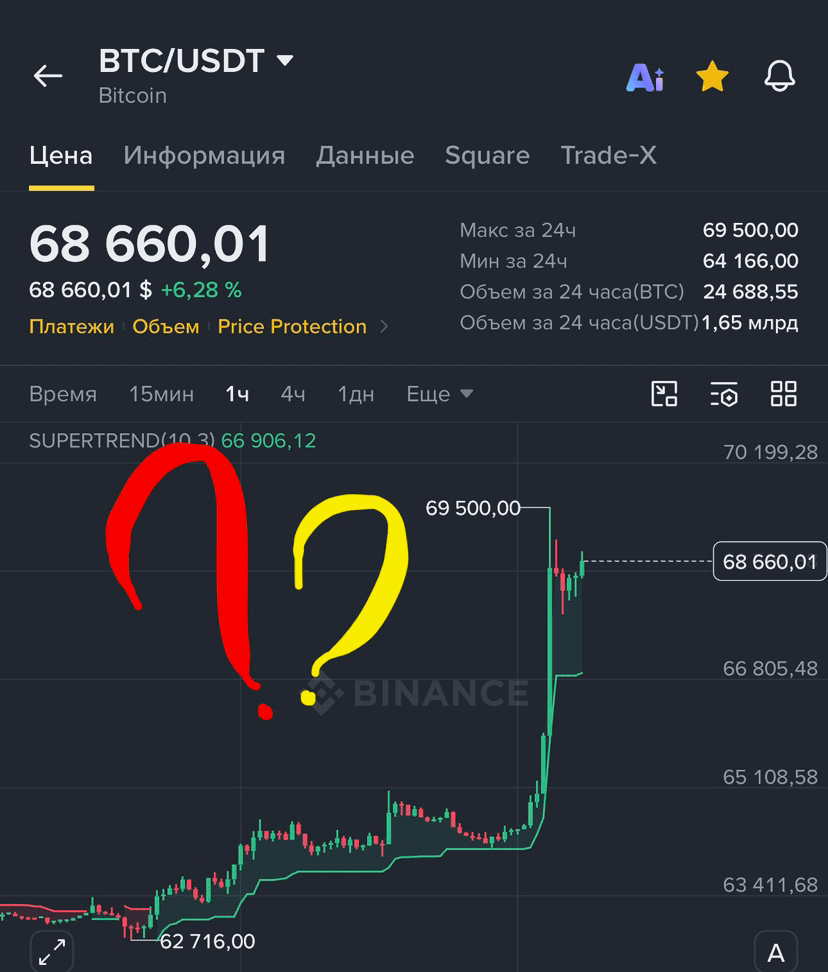Image resolution: width=828 pixels, height=972 pixels.
Task: Tap the 62 716,00 low marker on chart
Action: (208, 942)
